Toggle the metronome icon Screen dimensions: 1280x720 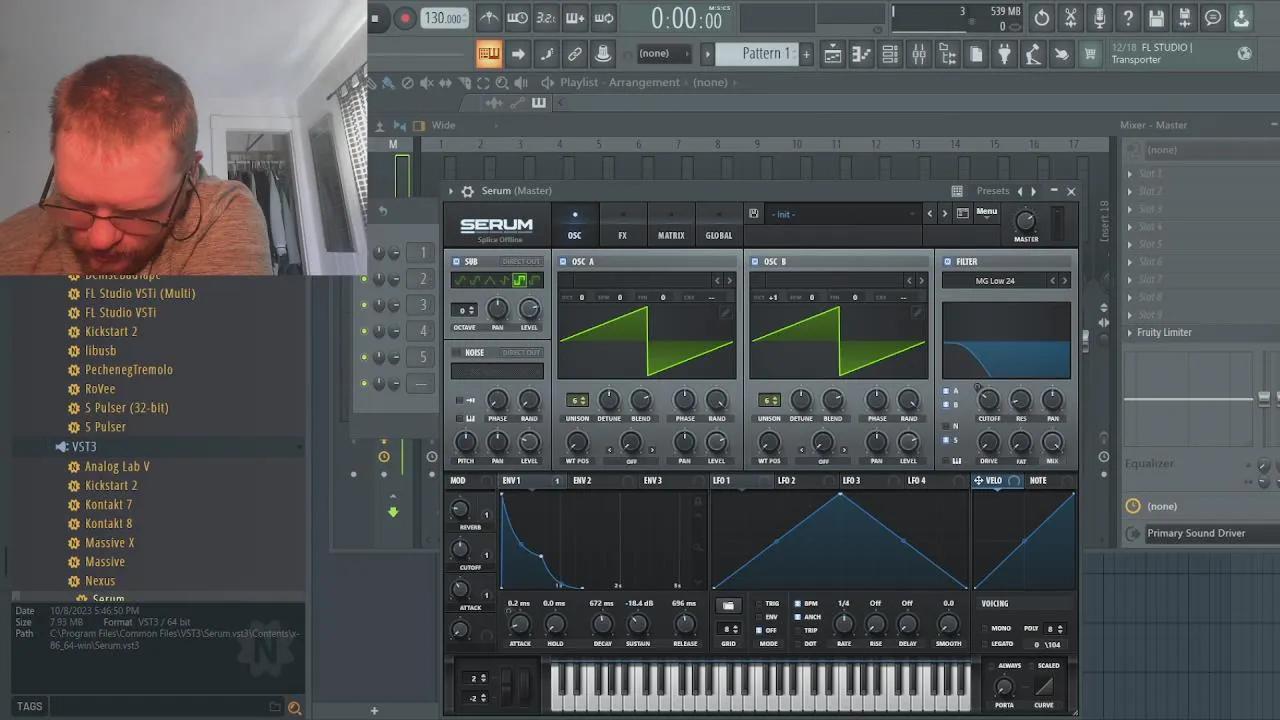tap(489, 18)
